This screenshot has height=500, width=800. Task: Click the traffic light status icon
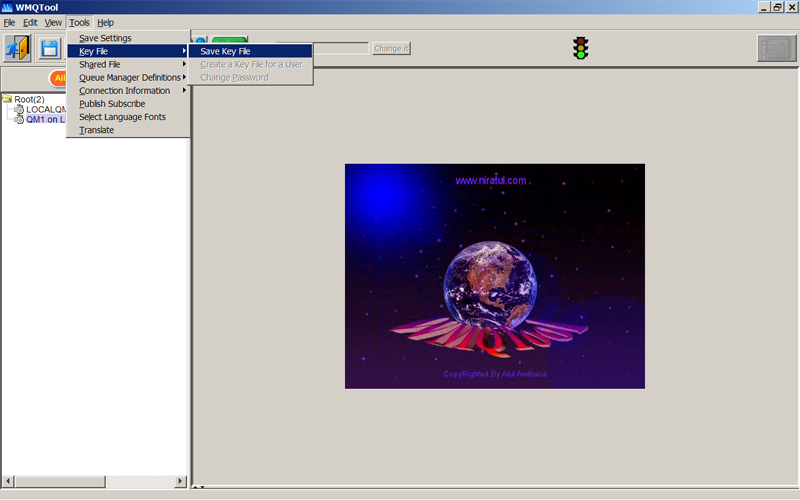pyautogui.click(x=581, y=48)
